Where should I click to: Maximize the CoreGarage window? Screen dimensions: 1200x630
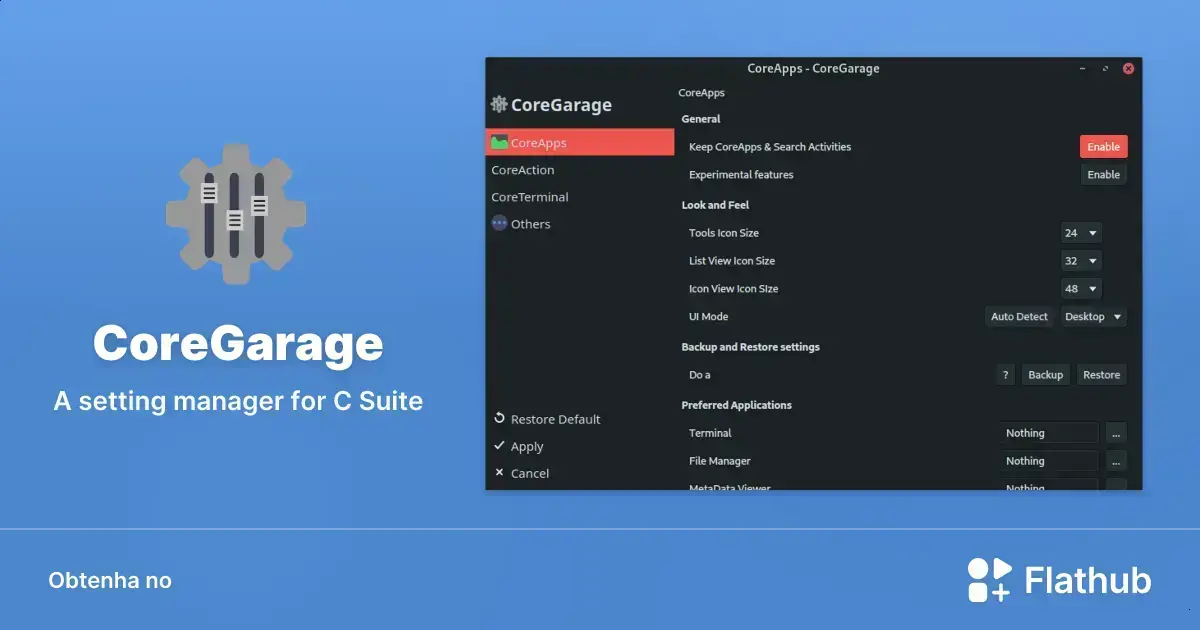1105,69
